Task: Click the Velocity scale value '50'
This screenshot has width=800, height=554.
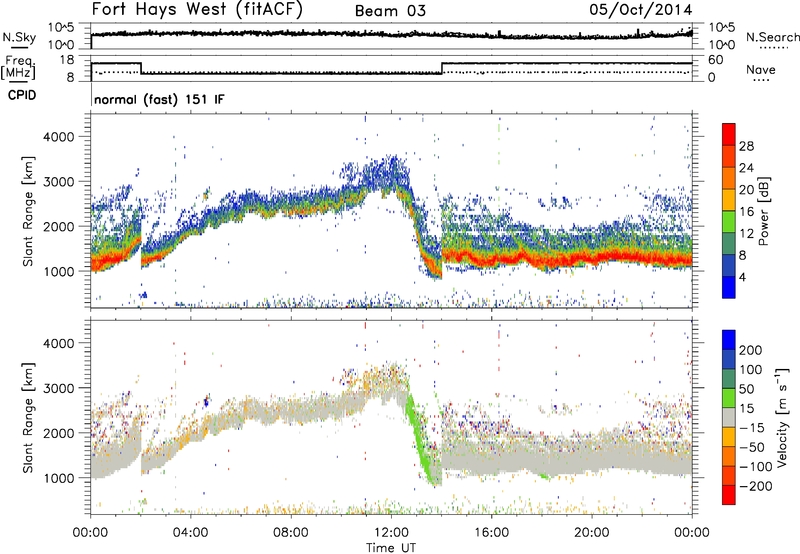Action: (x=746, y=389)
